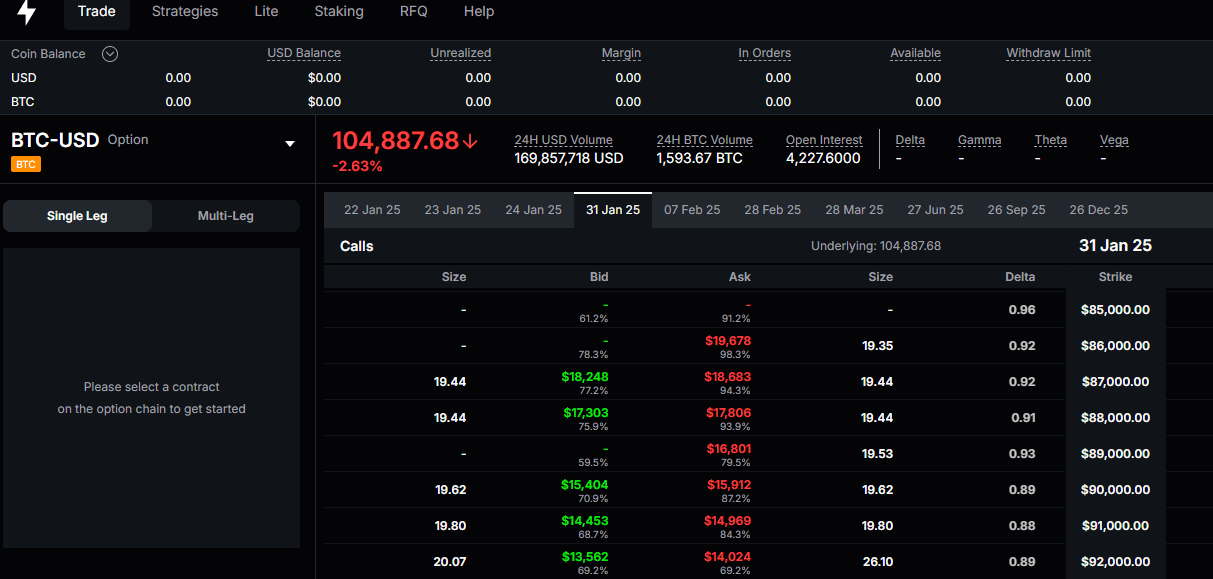Screen dimensions: 1213x579
Task: Click the $17,806 ask price
Action: coord(728,413)
